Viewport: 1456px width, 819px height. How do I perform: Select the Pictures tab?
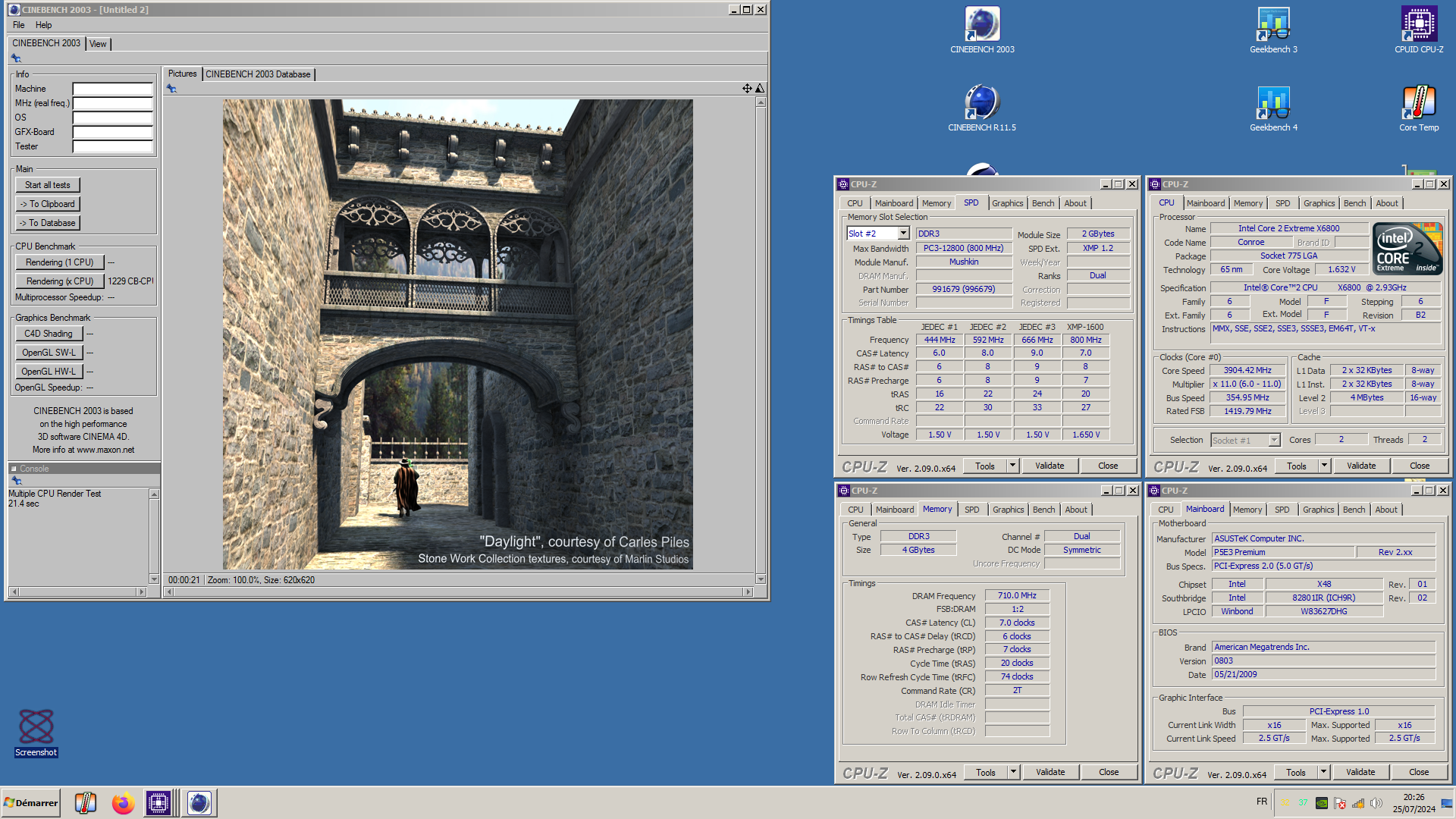182,74
